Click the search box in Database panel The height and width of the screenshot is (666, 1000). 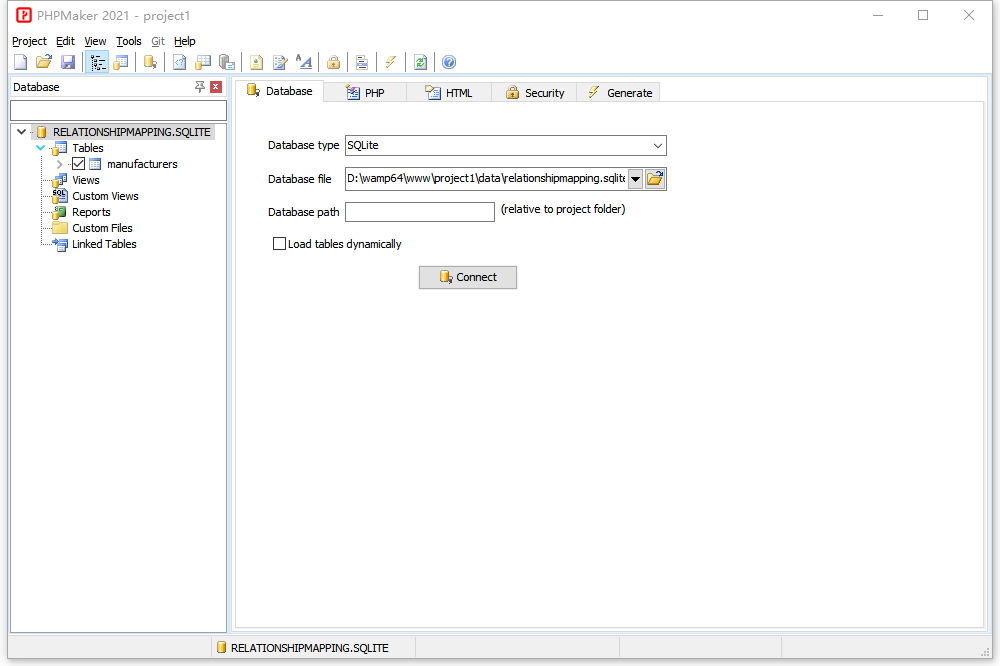coord(119,110)
